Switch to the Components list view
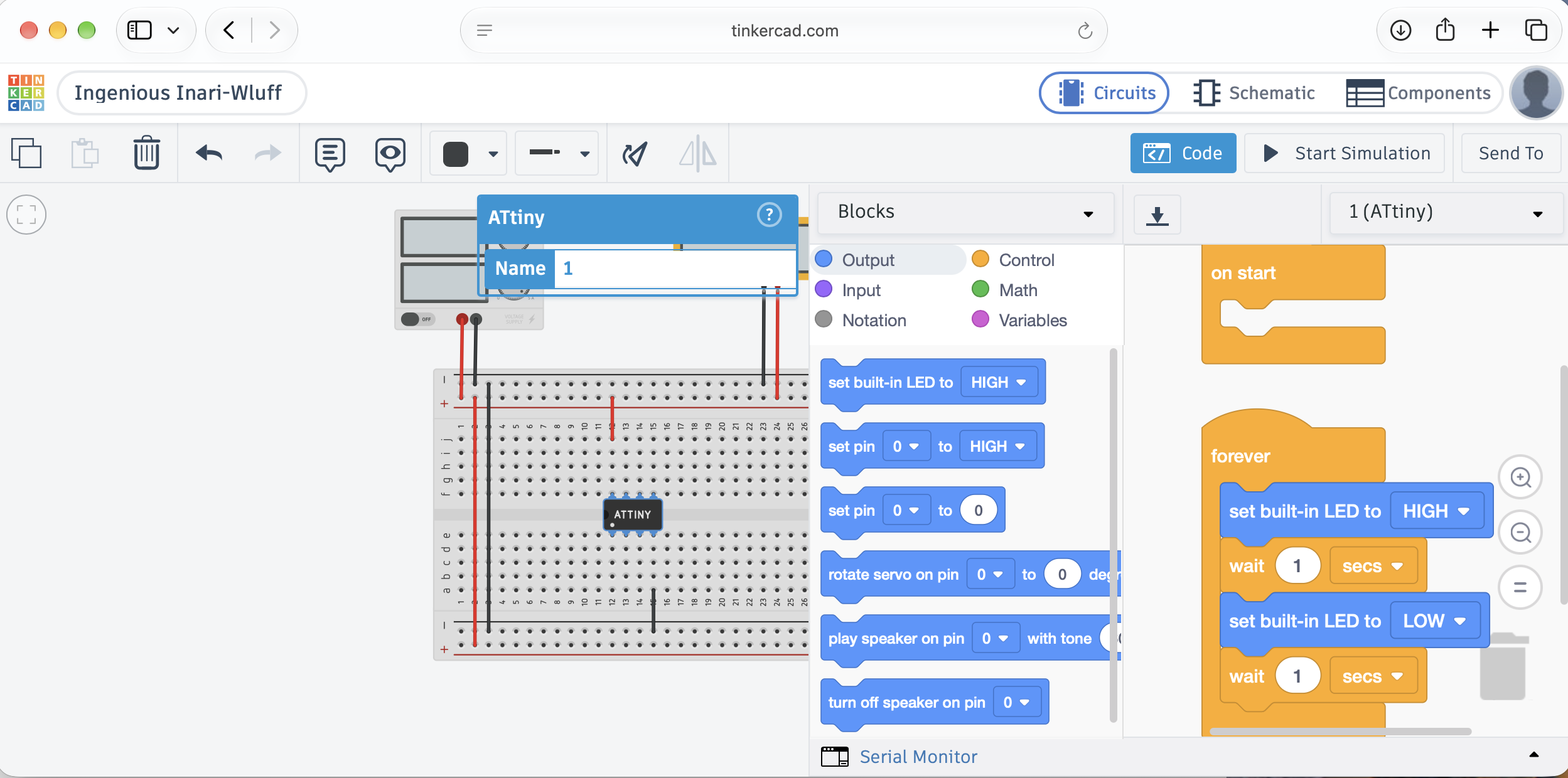The image size is (1568, 778). (x=1419, y=93)
